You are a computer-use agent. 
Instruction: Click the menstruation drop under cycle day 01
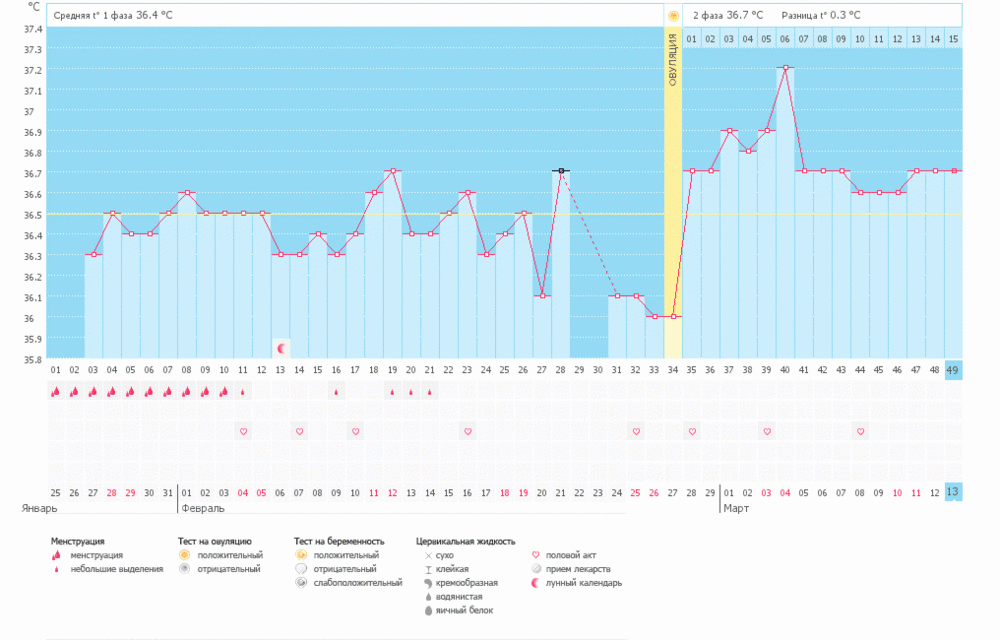[55, 392]
